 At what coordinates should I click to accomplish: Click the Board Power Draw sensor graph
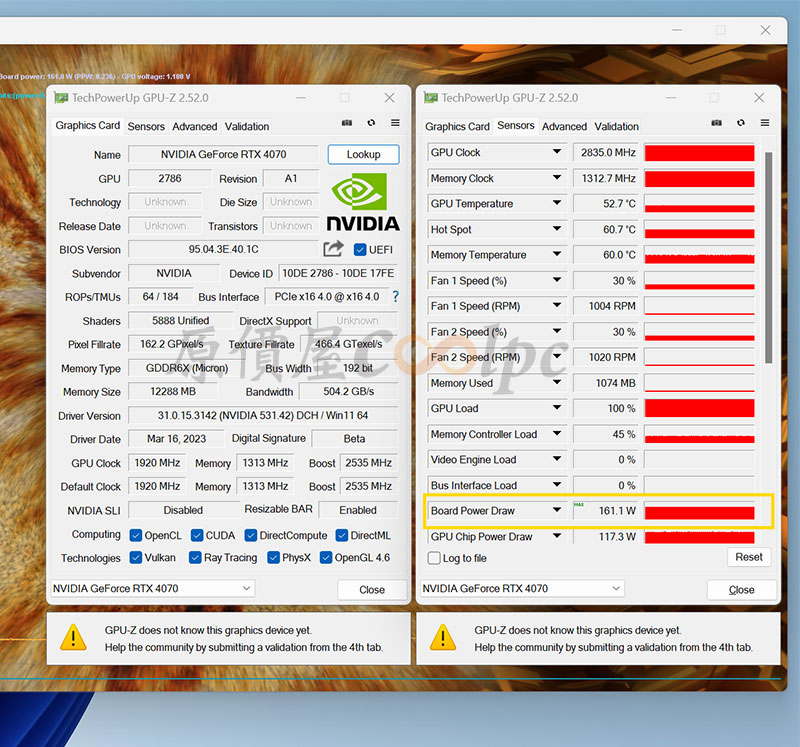click(x=699, y=511)
